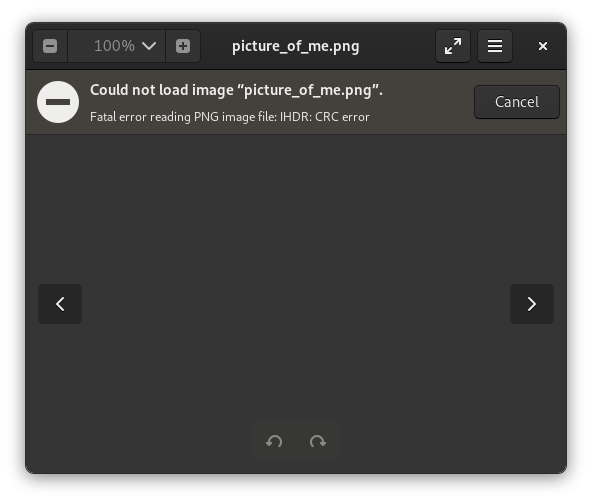Expand the zoom chevron arrow

[x=149, y=46]
